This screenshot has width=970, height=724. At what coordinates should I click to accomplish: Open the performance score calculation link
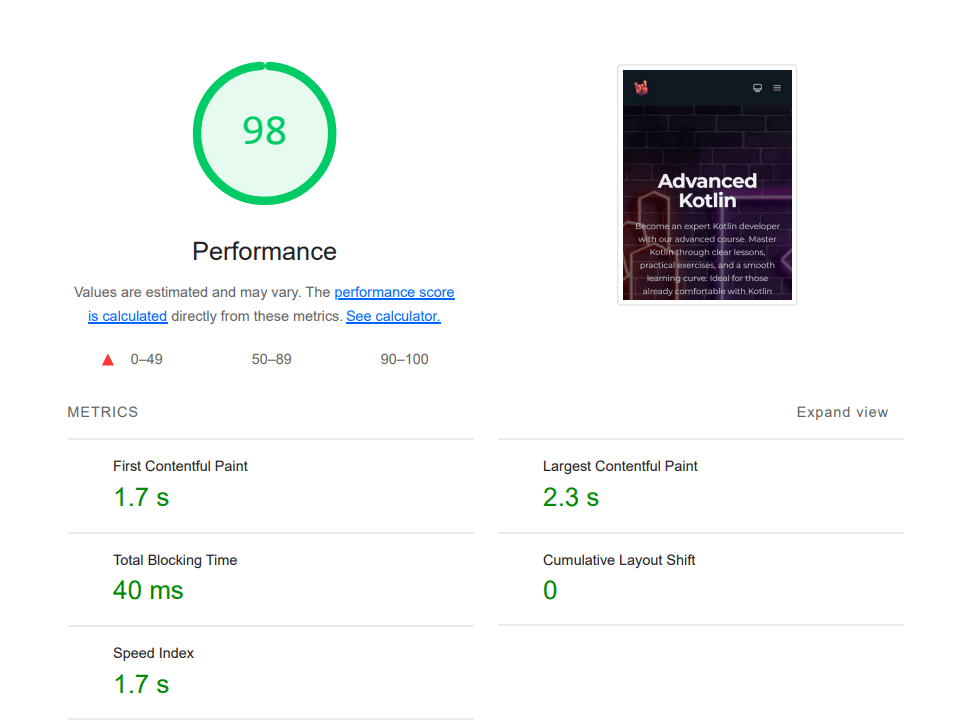point(394,292)
